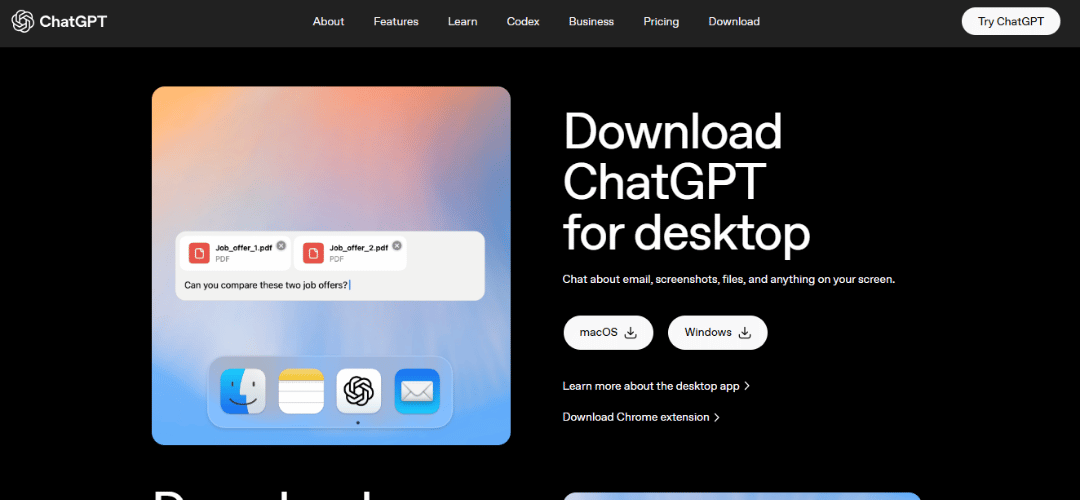Click the Job_offer_1.pdf red file icon
The height and width of the screenshot is (500, 1080).
point(200,253)
